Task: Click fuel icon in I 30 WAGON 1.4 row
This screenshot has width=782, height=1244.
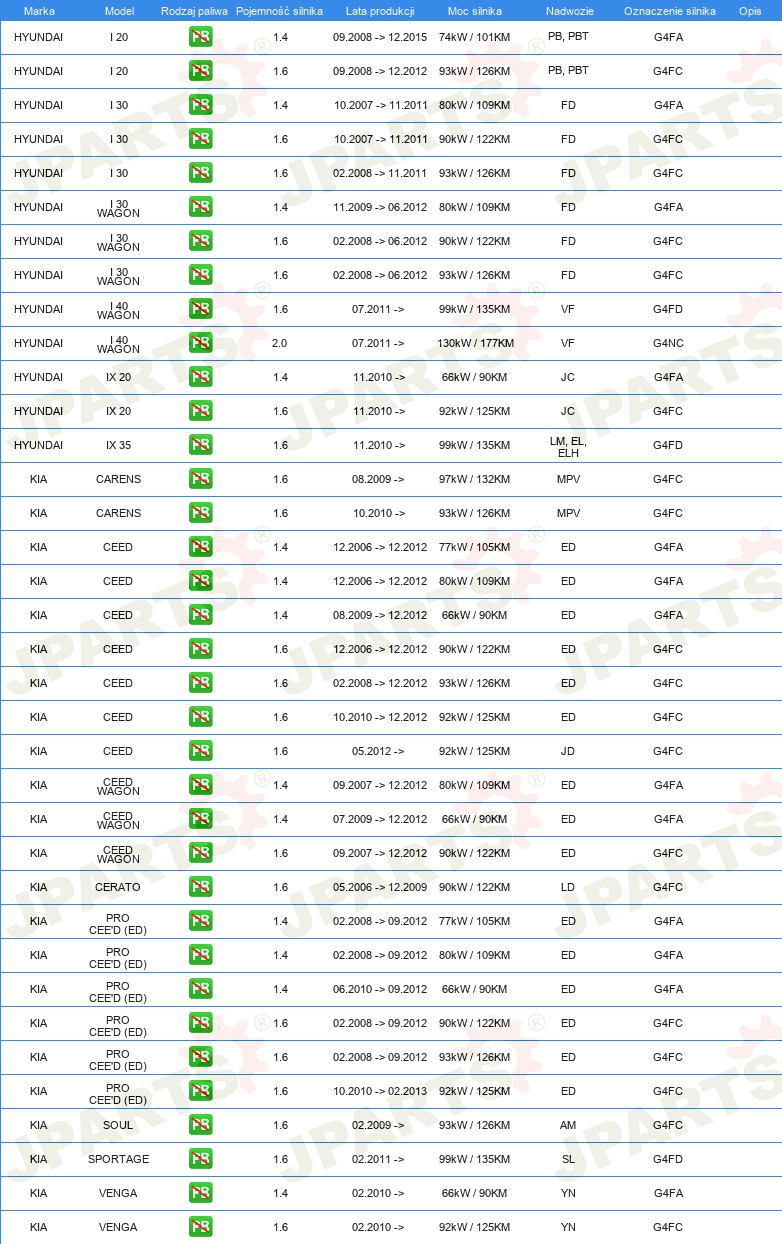Action: tap(200, 207)
